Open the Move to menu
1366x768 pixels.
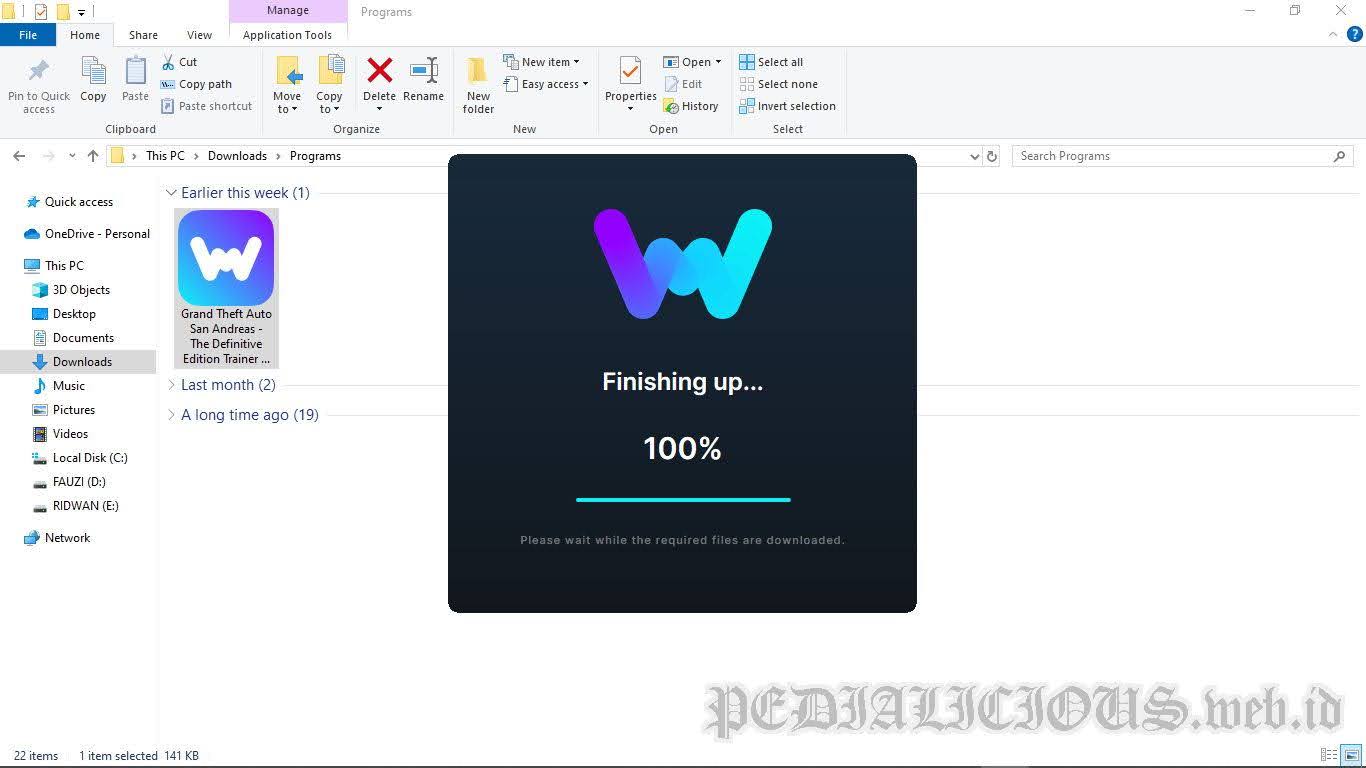pos(287,85)
